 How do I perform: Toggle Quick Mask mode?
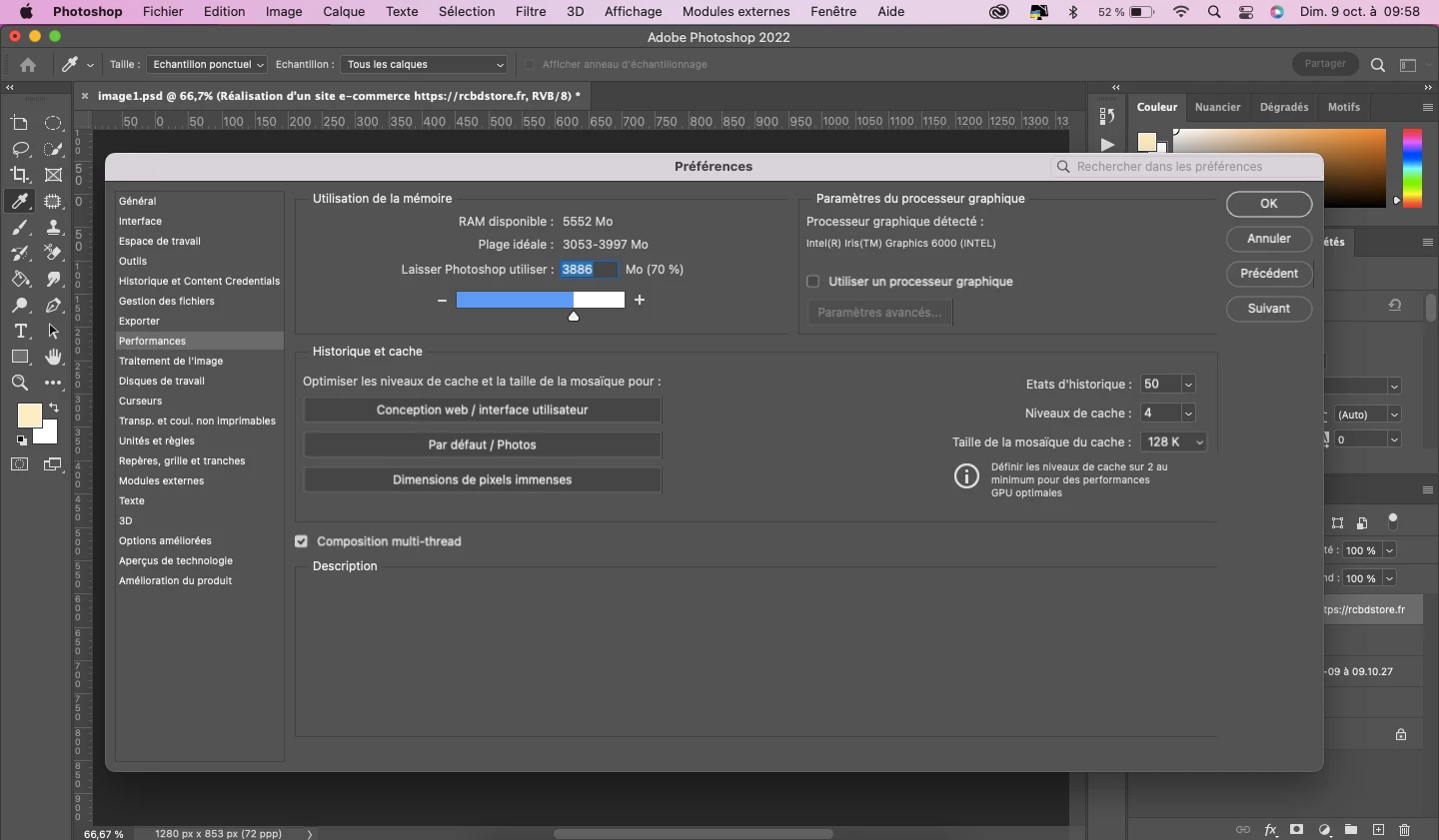point(20,464)
